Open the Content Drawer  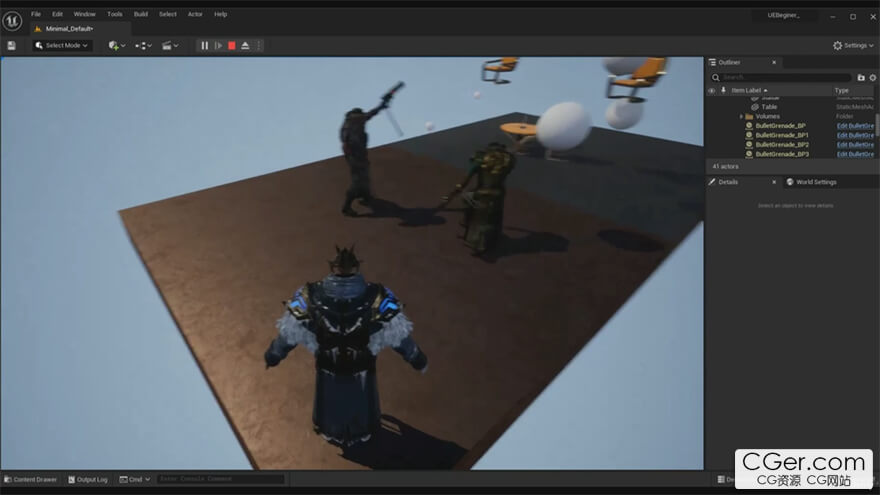point(30,479)
